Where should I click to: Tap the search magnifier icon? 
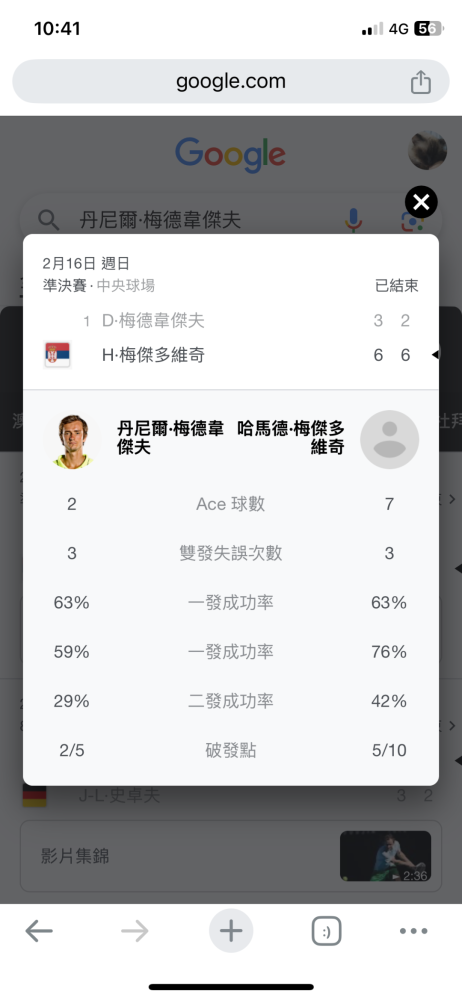(x=48, y=220)
